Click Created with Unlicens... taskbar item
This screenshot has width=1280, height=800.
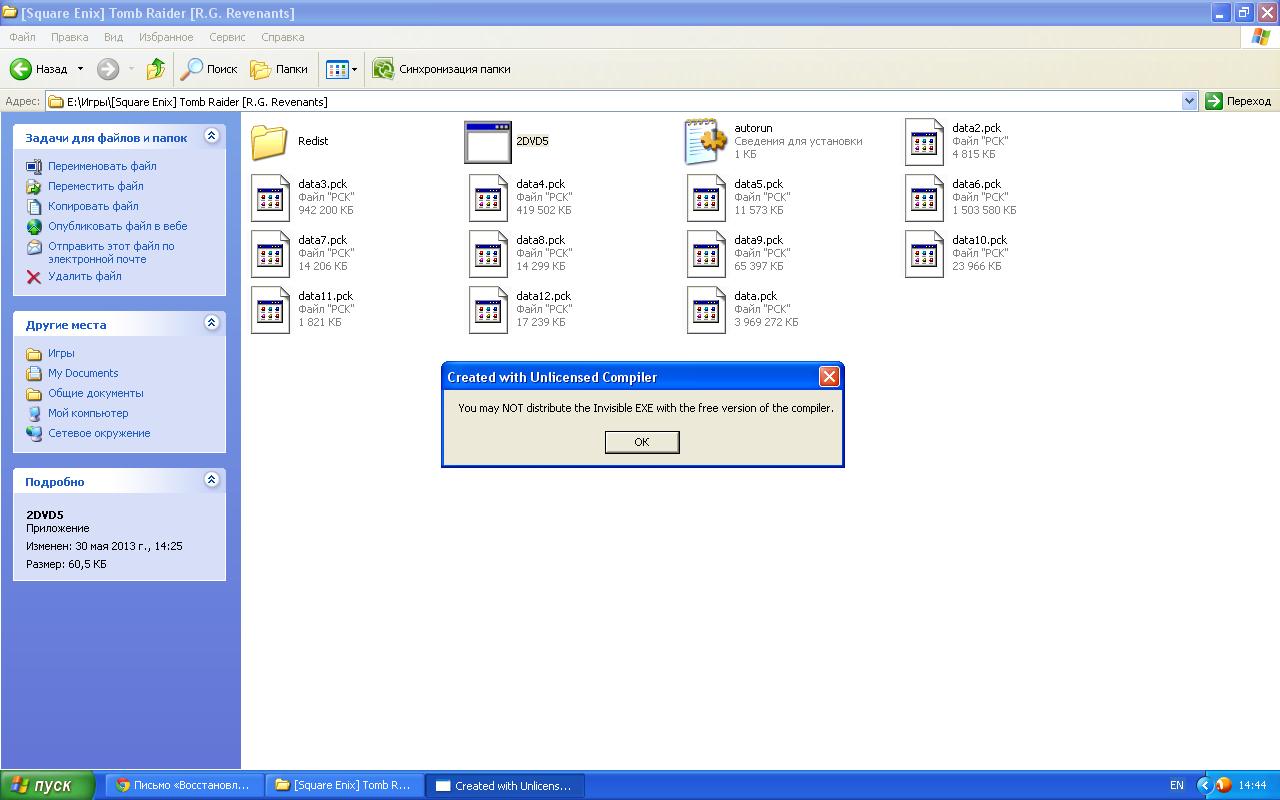tap(505, 785)
